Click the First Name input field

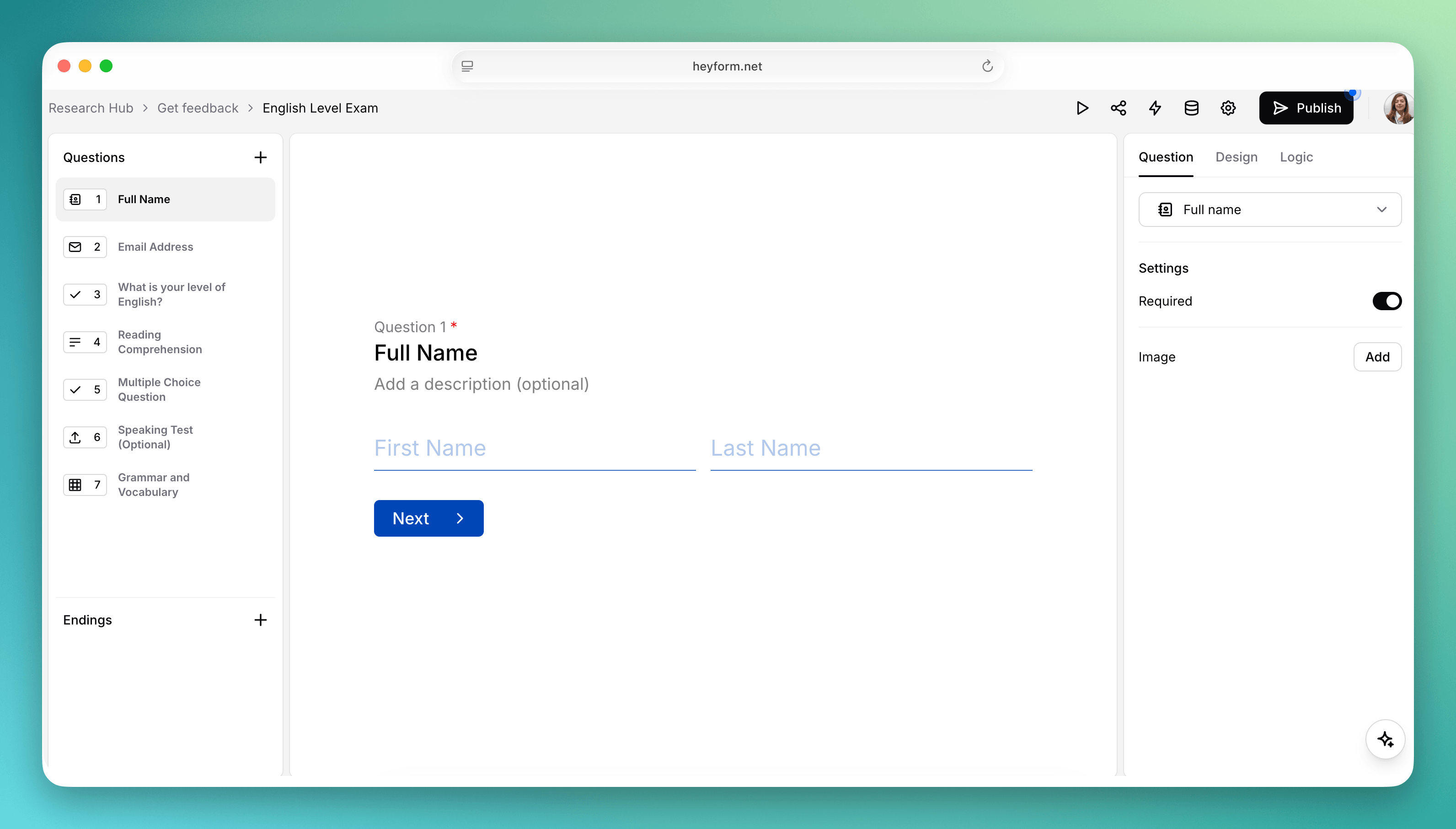pyautogui.click(x=534, y=449)
